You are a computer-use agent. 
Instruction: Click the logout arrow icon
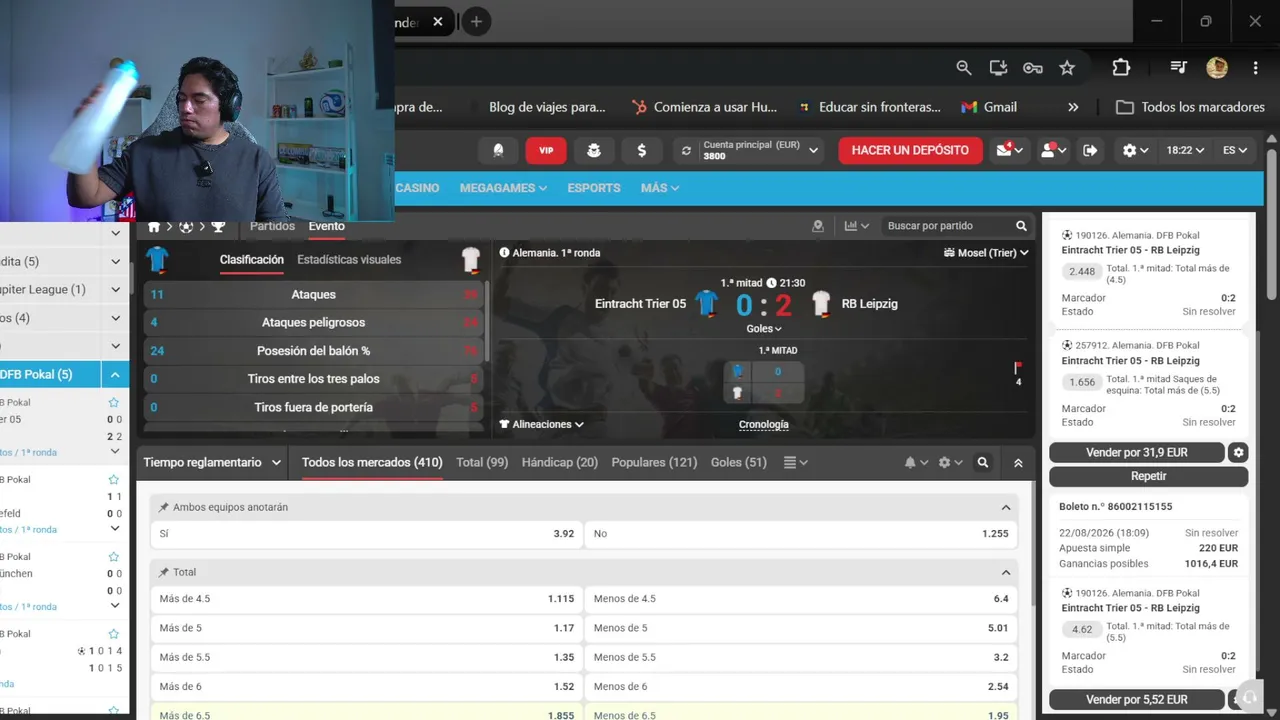(1090, 150)
